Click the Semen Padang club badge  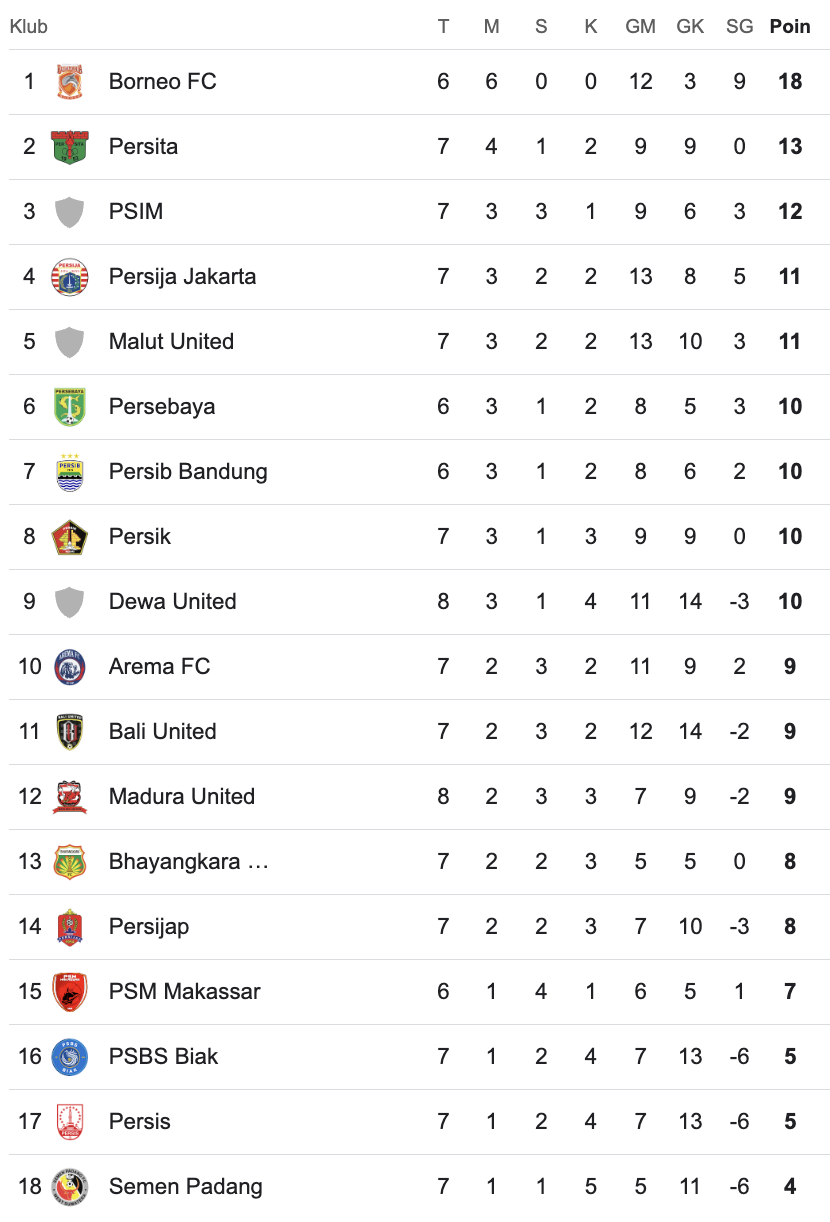pyautogui.click(x=69, y=1187)
